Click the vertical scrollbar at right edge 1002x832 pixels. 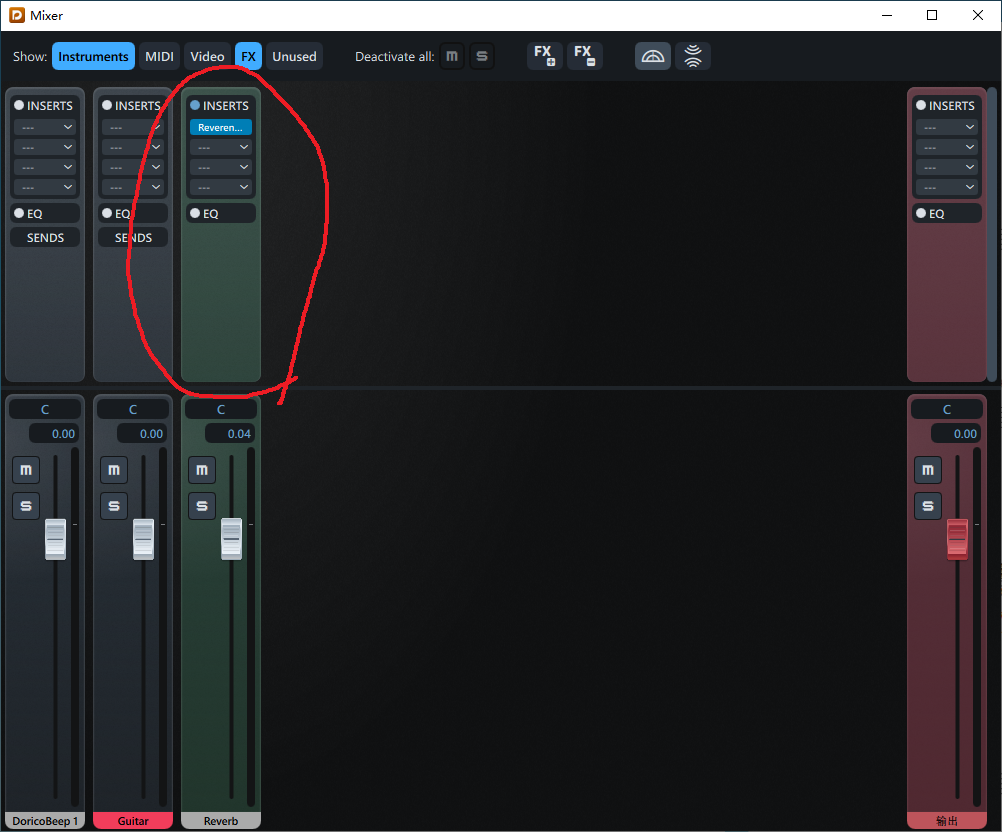(x=992, y=235)
